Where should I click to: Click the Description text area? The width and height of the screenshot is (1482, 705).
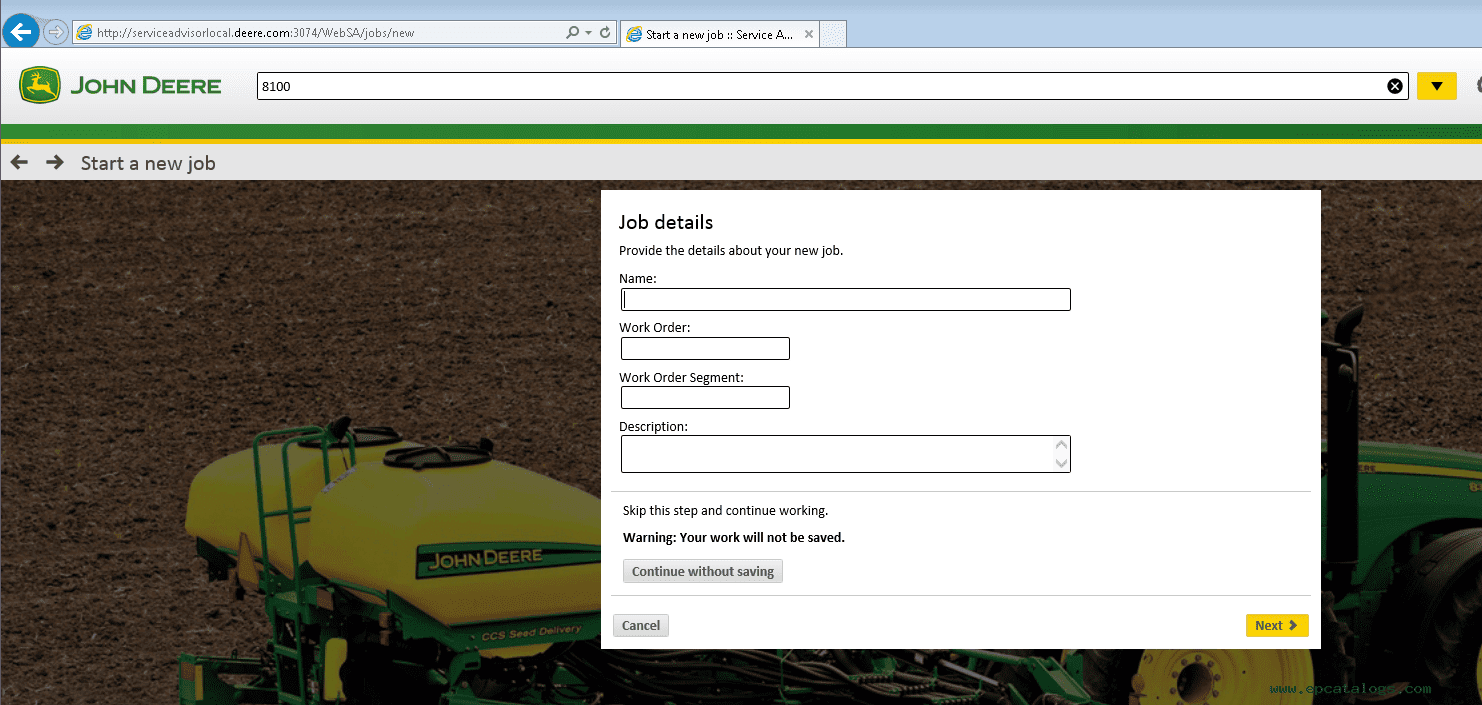(x=846, y=454)
